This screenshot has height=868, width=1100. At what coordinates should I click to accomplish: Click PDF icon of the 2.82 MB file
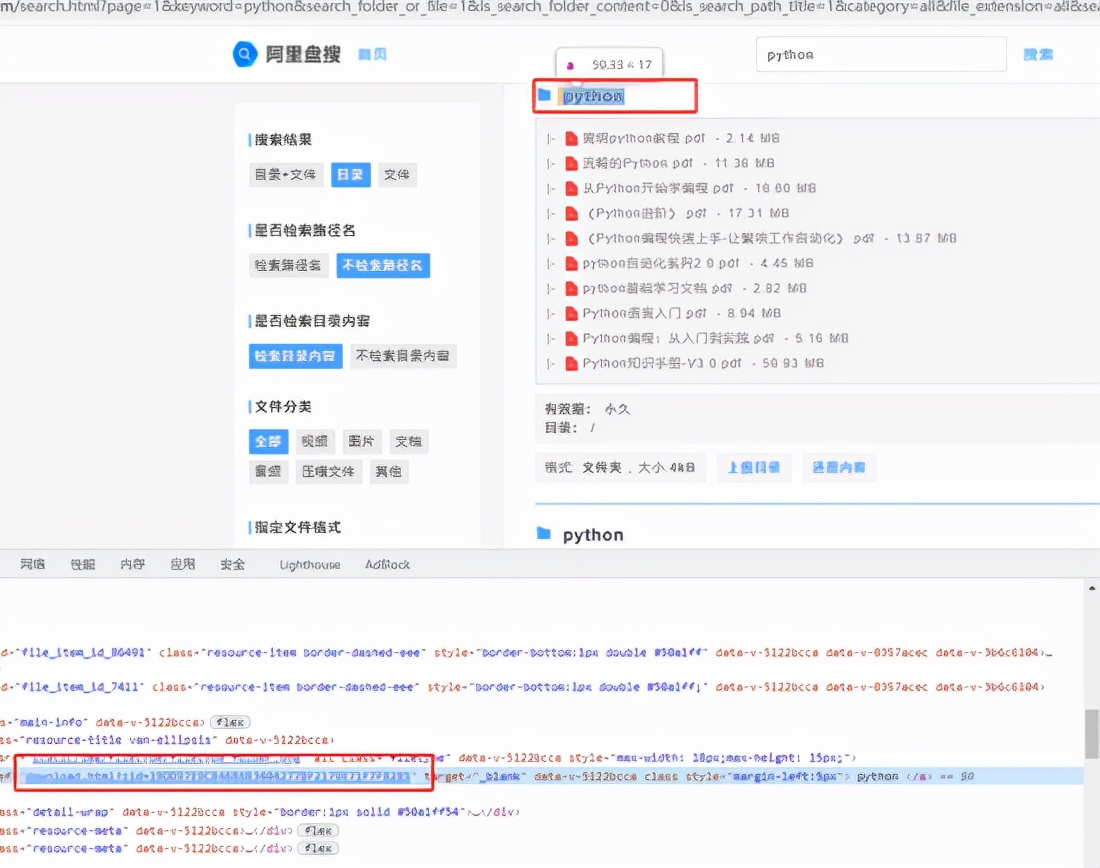tap(571, 288)
